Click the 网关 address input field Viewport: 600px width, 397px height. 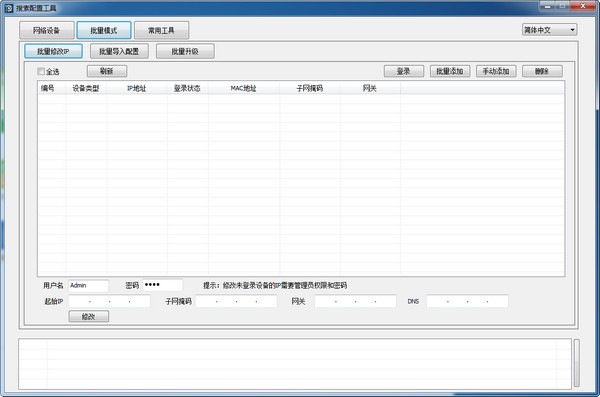[x=355, y=301]
